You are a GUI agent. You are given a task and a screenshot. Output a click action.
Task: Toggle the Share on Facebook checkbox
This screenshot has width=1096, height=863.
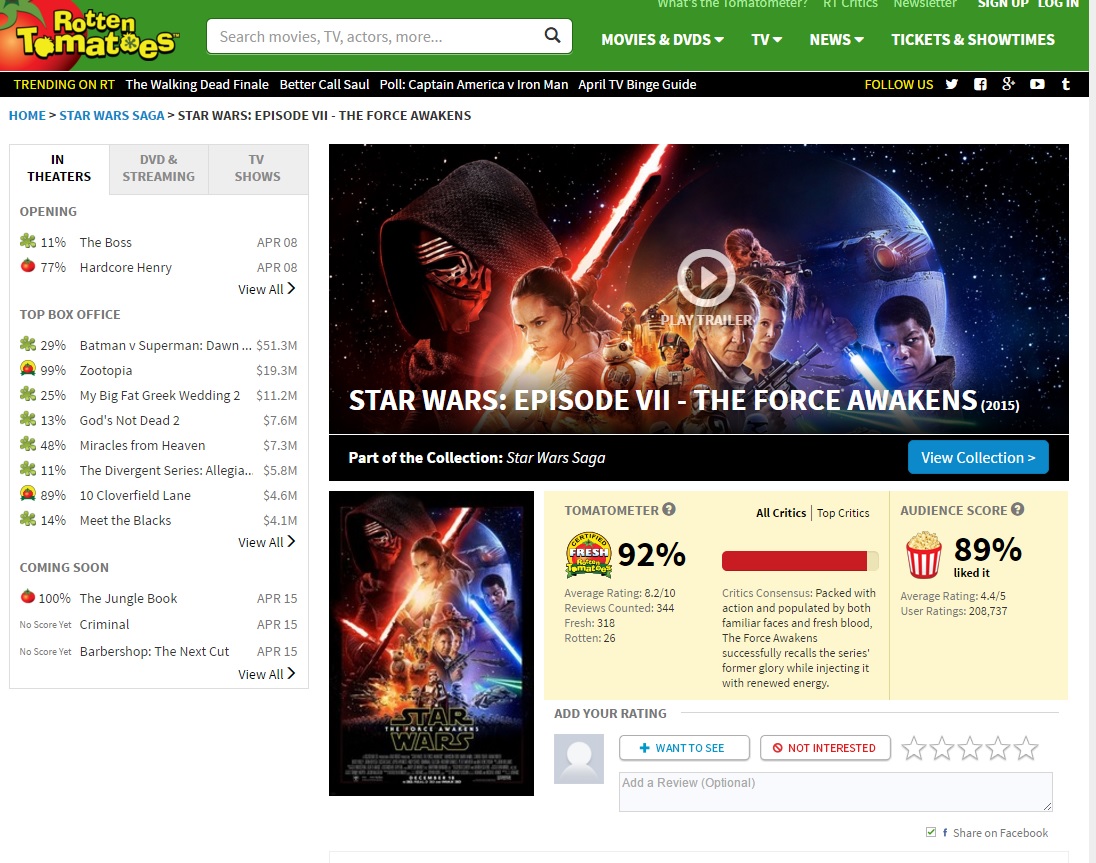coord(930,832)
